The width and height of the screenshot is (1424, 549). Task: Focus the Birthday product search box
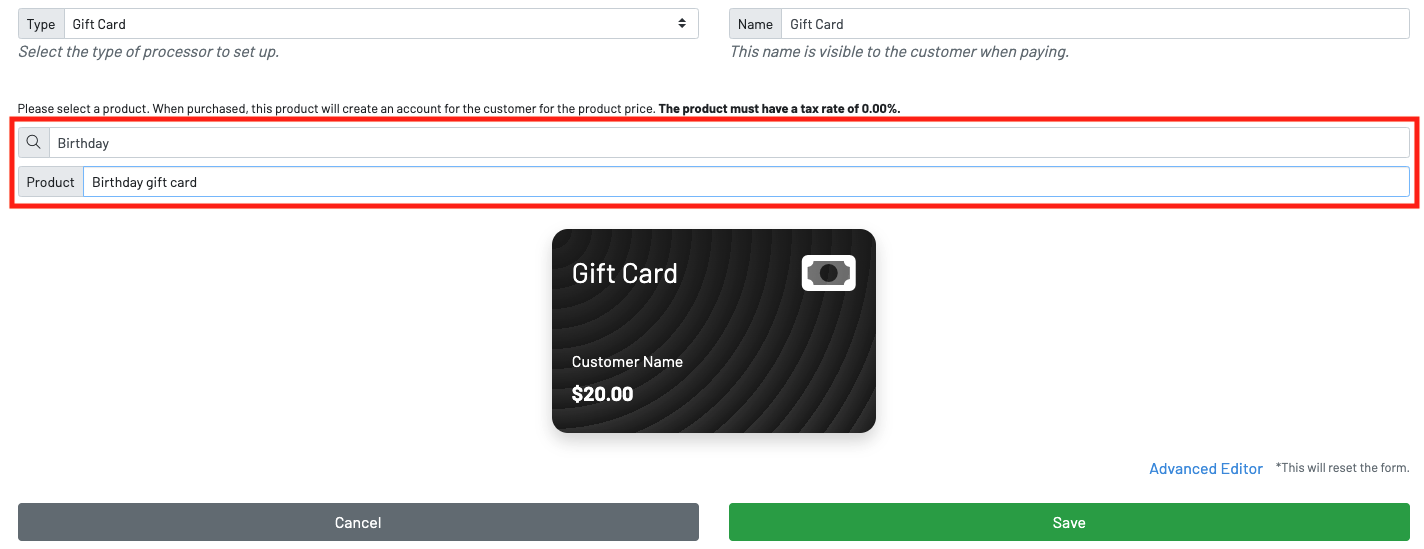coord(728,143)
